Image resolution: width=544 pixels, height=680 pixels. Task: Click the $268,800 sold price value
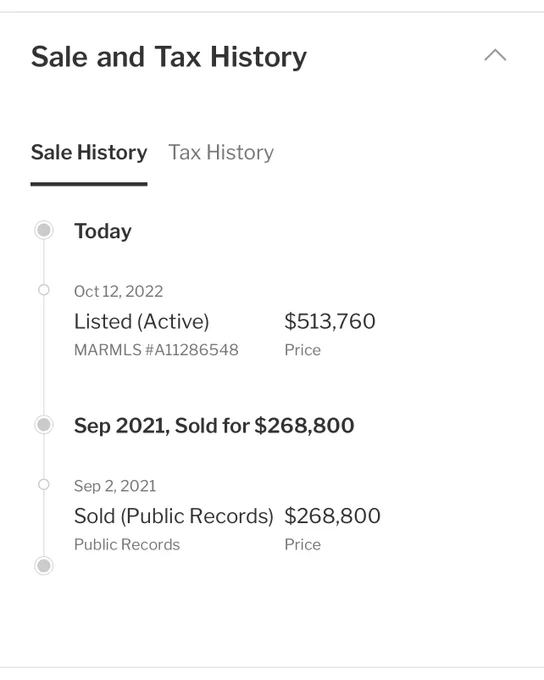[332, 516]
